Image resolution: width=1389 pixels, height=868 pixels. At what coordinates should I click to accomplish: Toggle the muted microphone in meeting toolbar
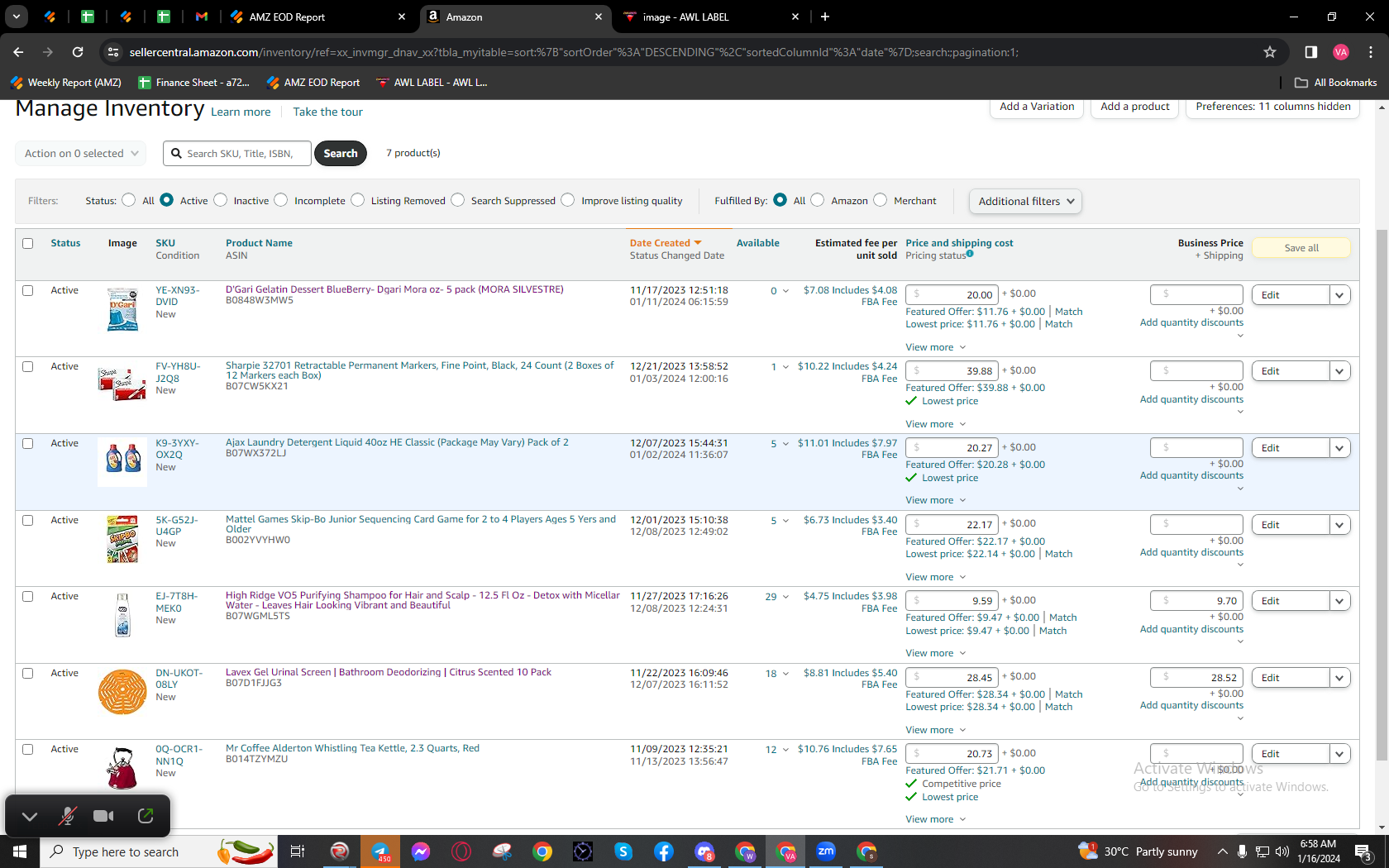(67, 816)
